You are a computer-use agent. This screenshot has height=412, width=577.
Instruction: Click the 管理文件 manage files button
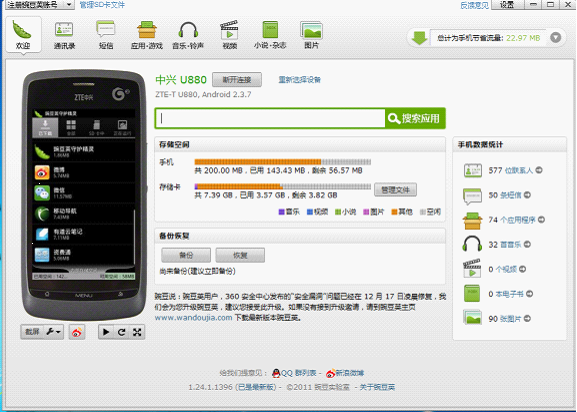pos(395,190)
